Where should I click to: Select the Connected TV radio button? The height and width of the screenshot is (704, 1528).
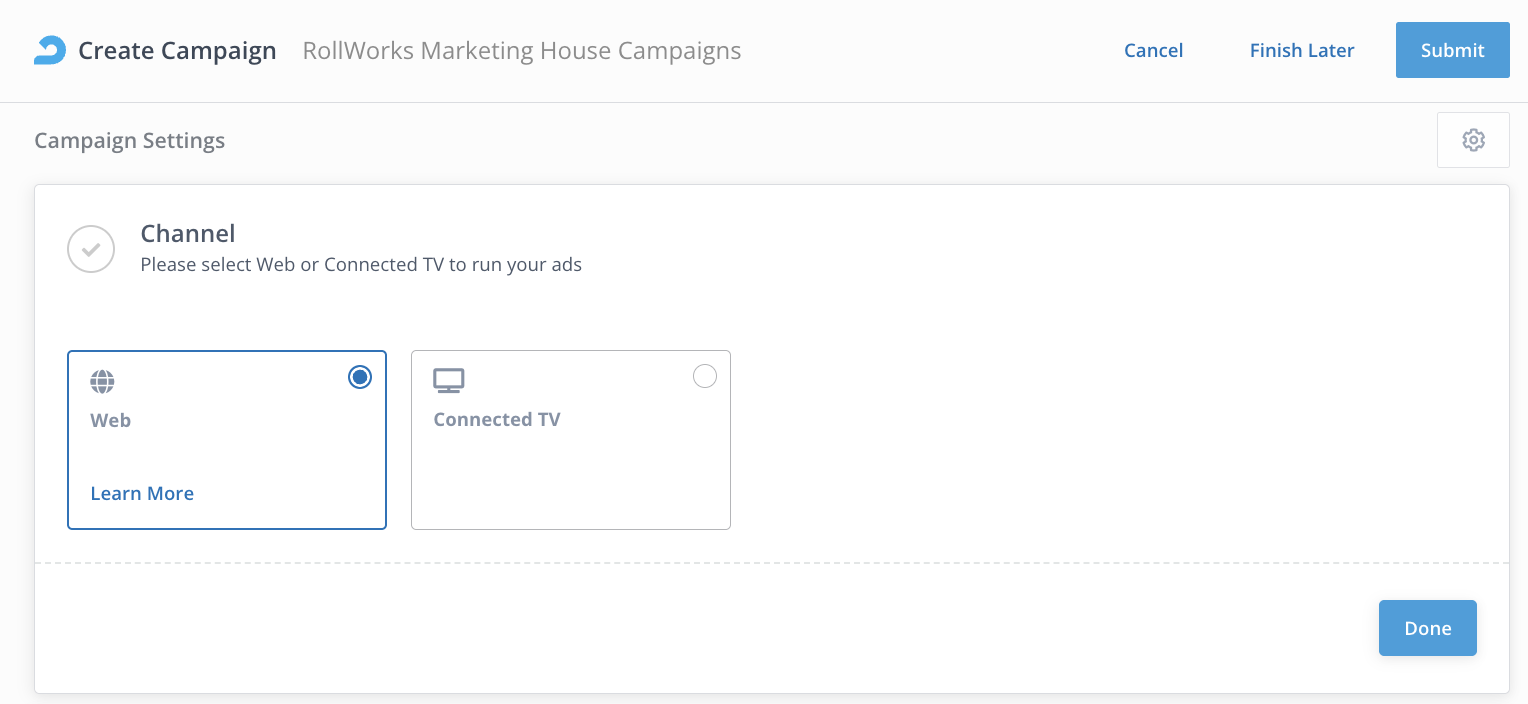coord(704,376)
